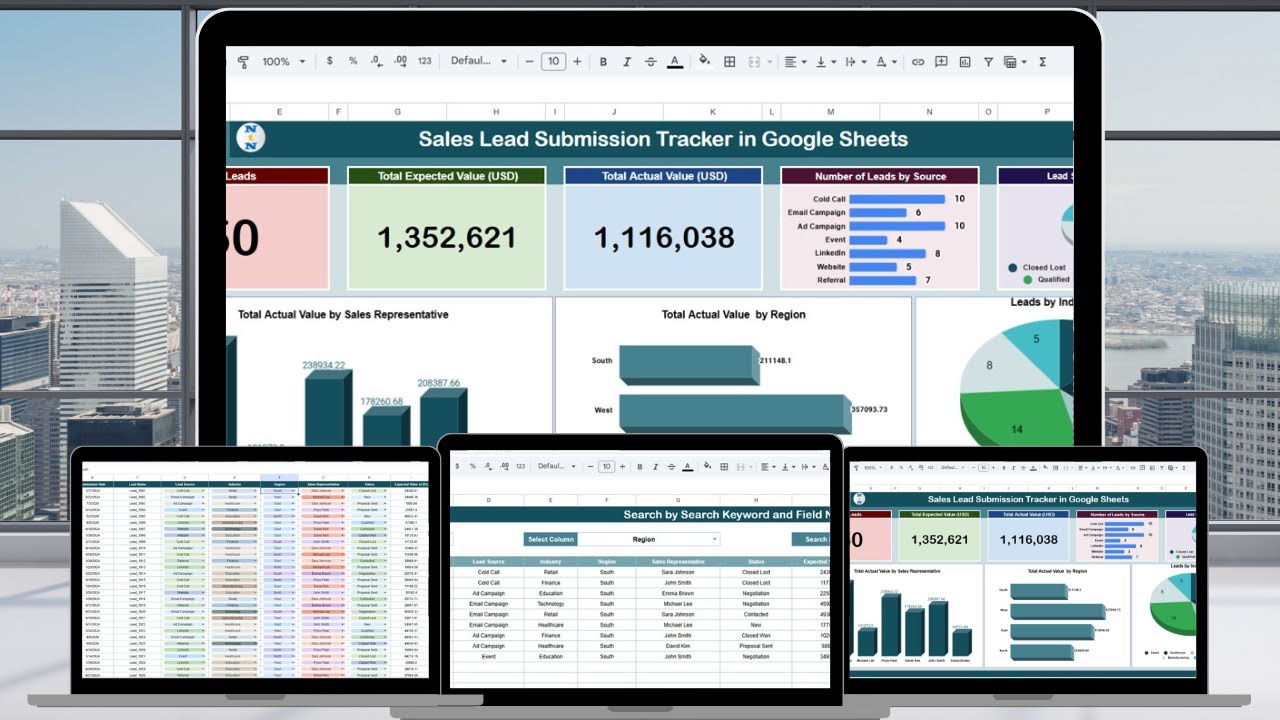This screenshot has width=1280, height=720.
Task: Toggle bold on large monitor toolbar
Action: 603,62
